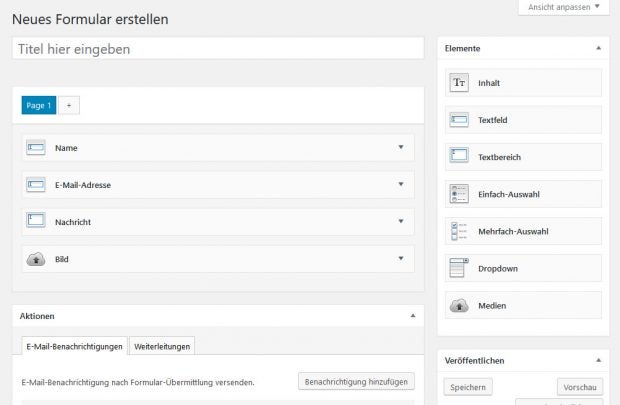
Task: Choose the Textbereich element icon
Action: coord(459,157)
